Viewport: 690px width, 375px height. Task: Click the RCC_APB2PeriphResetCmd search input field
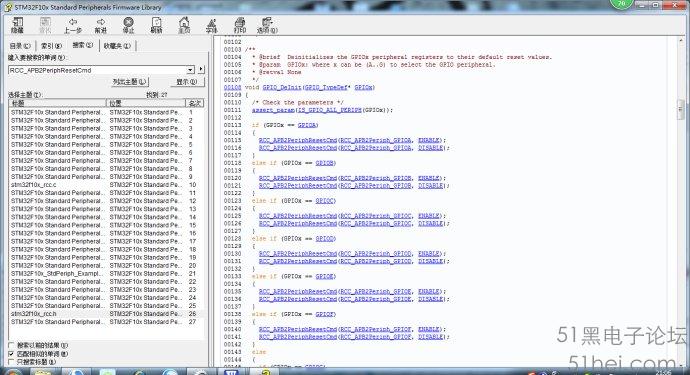[97, 70]
